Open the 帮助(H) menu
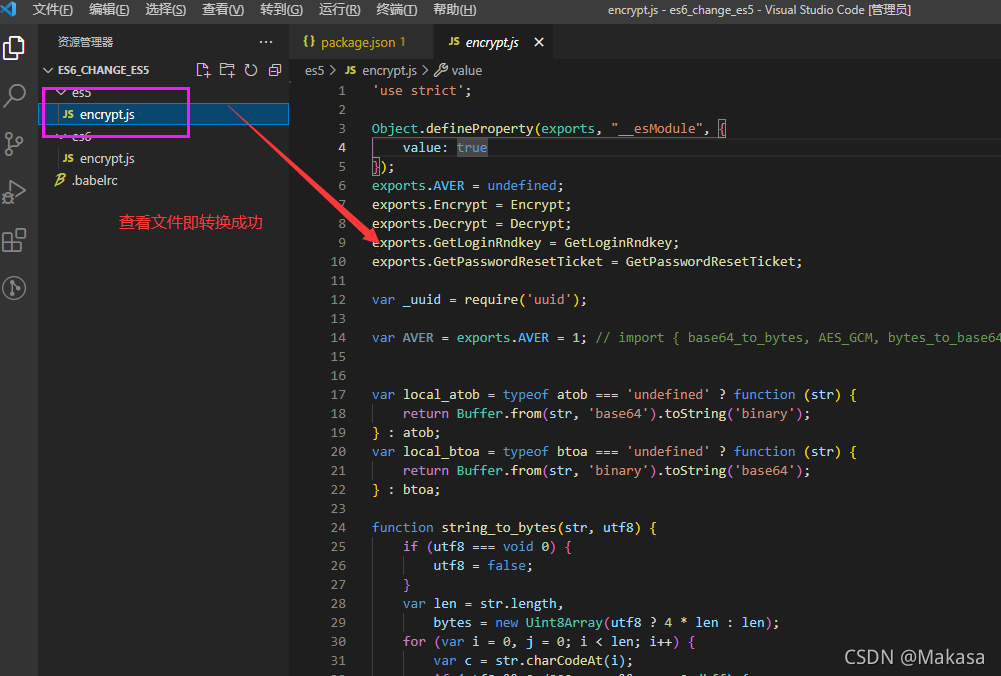 454,10
